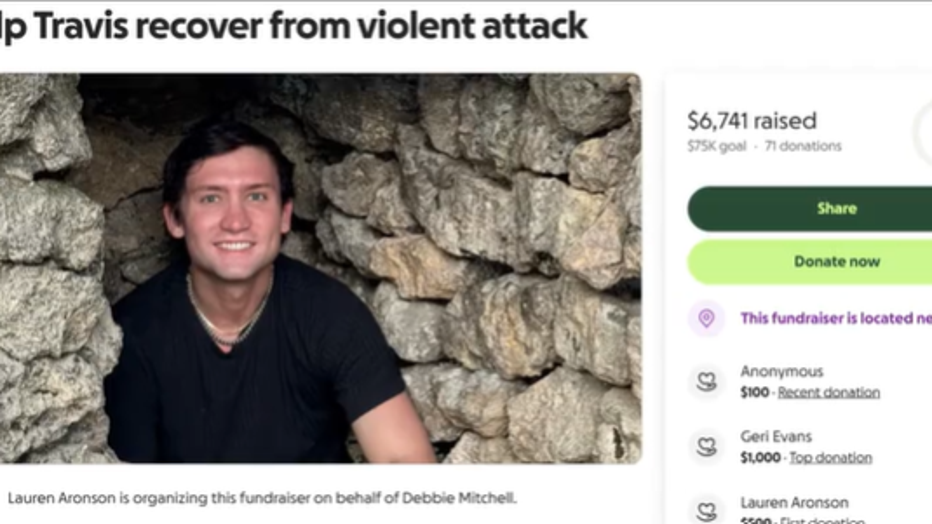Viewport: 932px width, 524px height.
Task: Open the Recent donation link
Action: tap(828, 392)
